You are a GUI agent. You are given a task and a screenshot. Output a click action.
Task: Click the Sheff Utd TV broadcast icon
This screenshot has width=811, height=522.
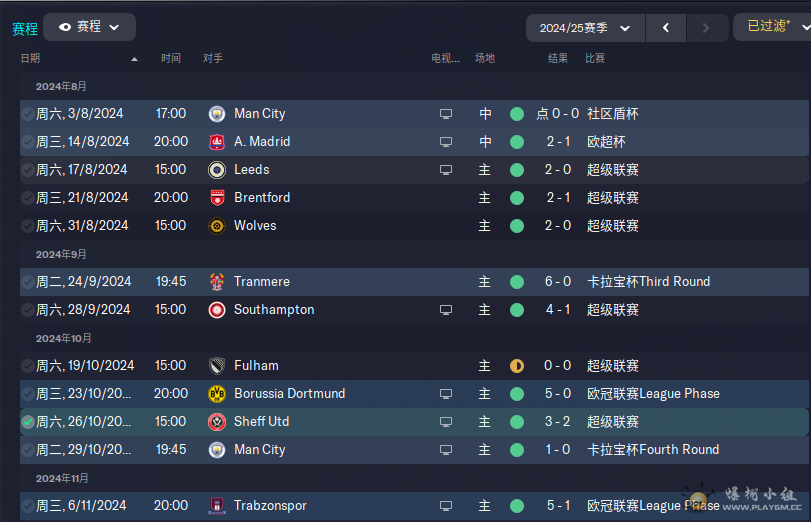click(446, 422)
